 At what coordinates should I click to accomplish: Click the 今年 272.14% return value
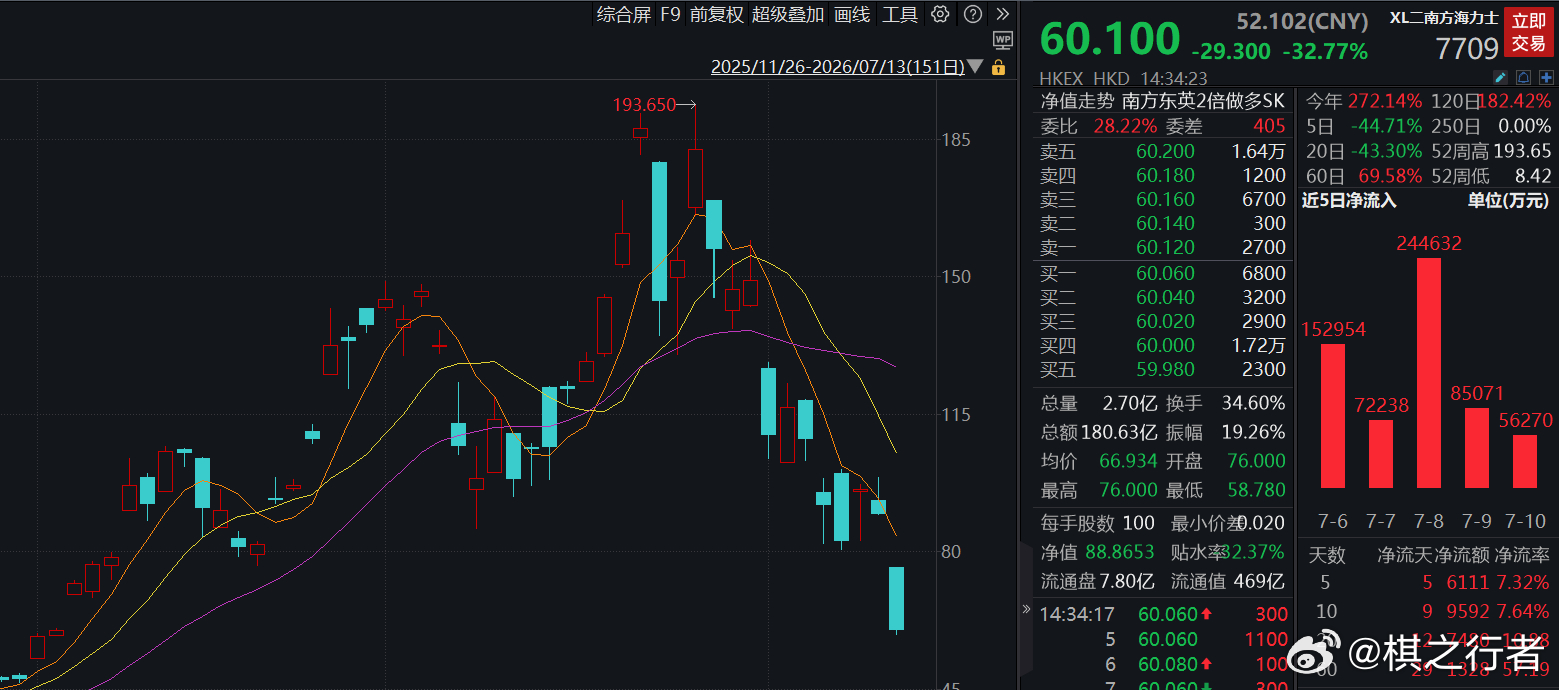point(1385,101)
